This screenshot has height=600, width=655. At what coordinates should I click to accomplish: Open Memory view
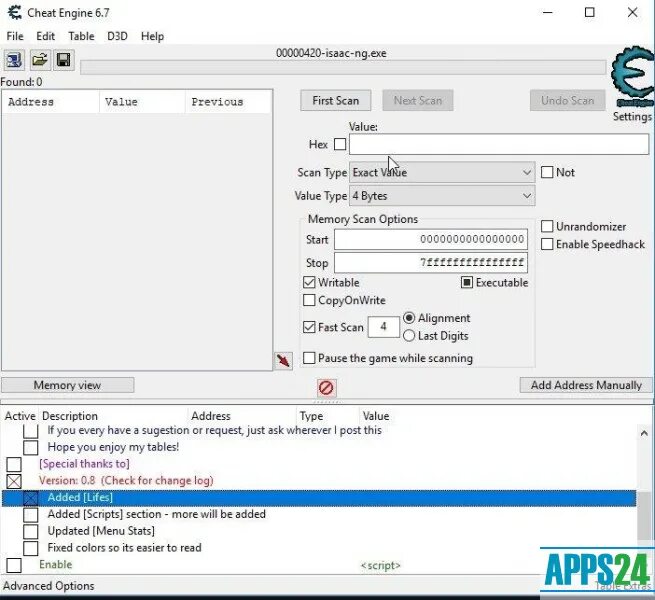click(x=68, y=385)
